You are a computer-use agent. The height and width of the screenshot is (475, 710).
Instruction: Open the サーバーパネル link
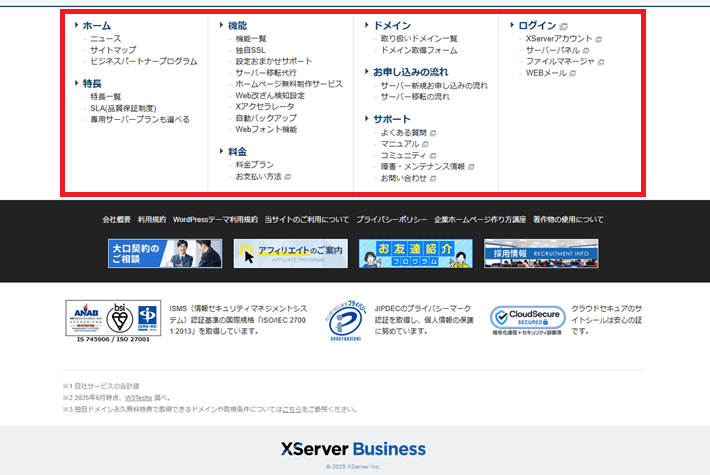tap(553, 50)
